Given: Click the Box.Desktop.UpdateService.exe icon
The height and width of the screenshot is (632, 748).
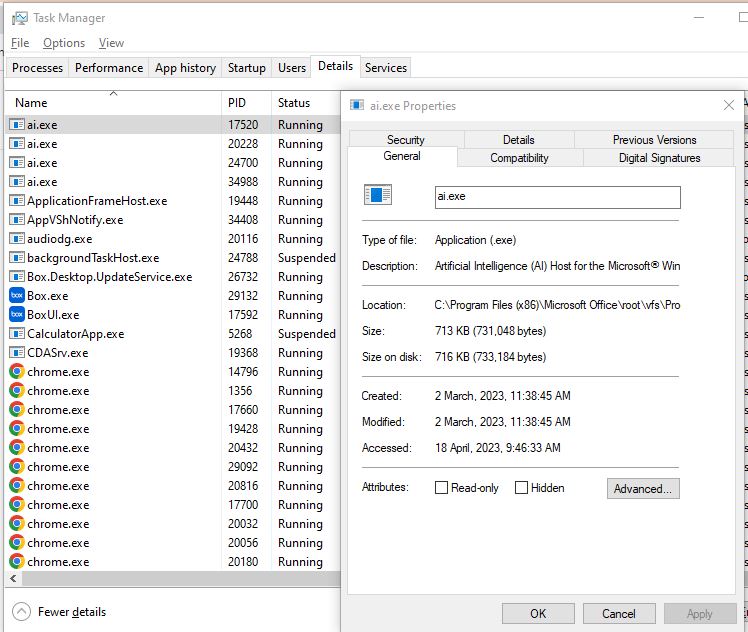Looking at the screenshot, I should point(17,277).
